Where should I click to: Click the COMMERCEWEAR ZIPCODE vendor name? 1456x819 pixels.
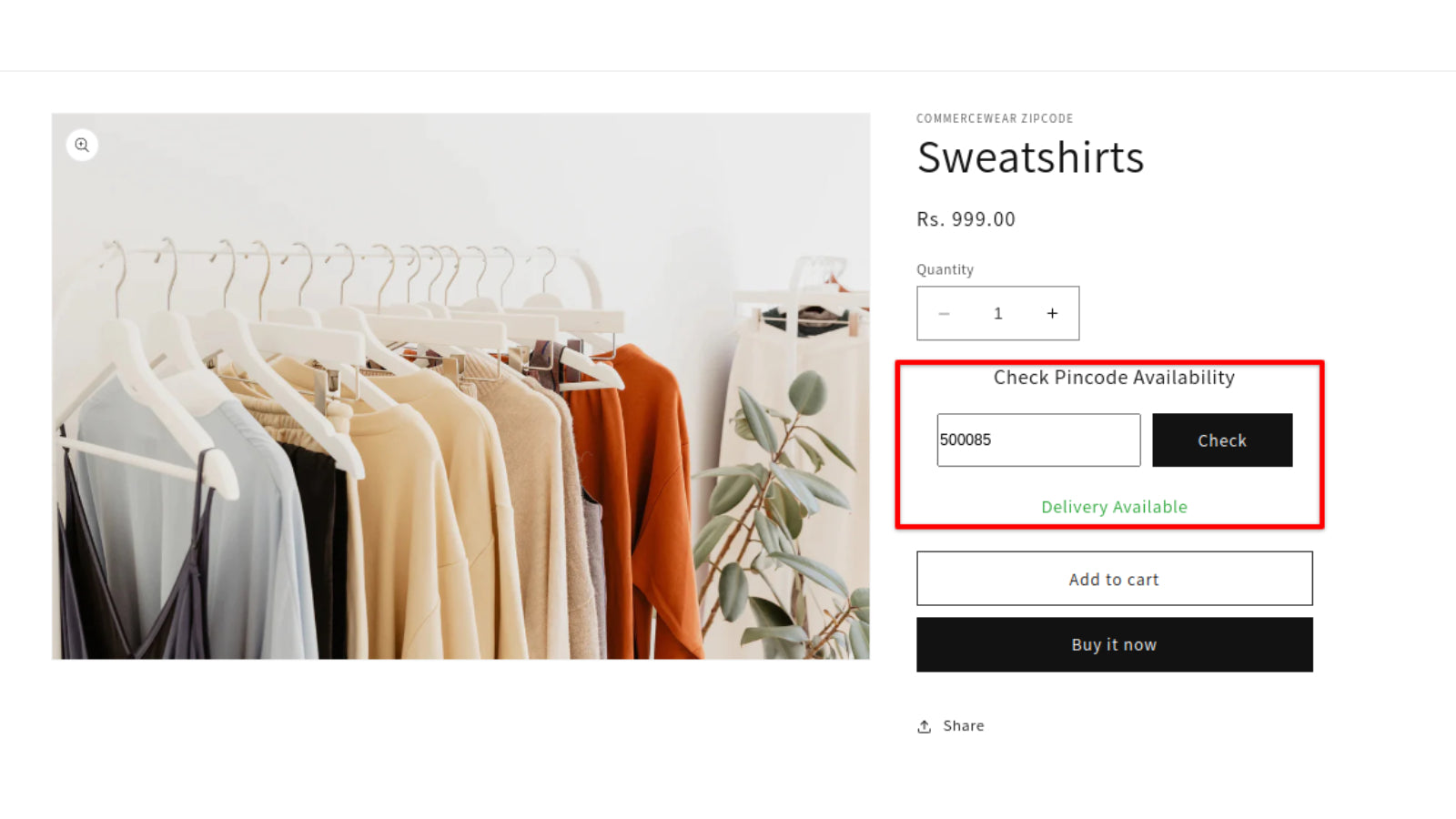(x=995, y=118)
